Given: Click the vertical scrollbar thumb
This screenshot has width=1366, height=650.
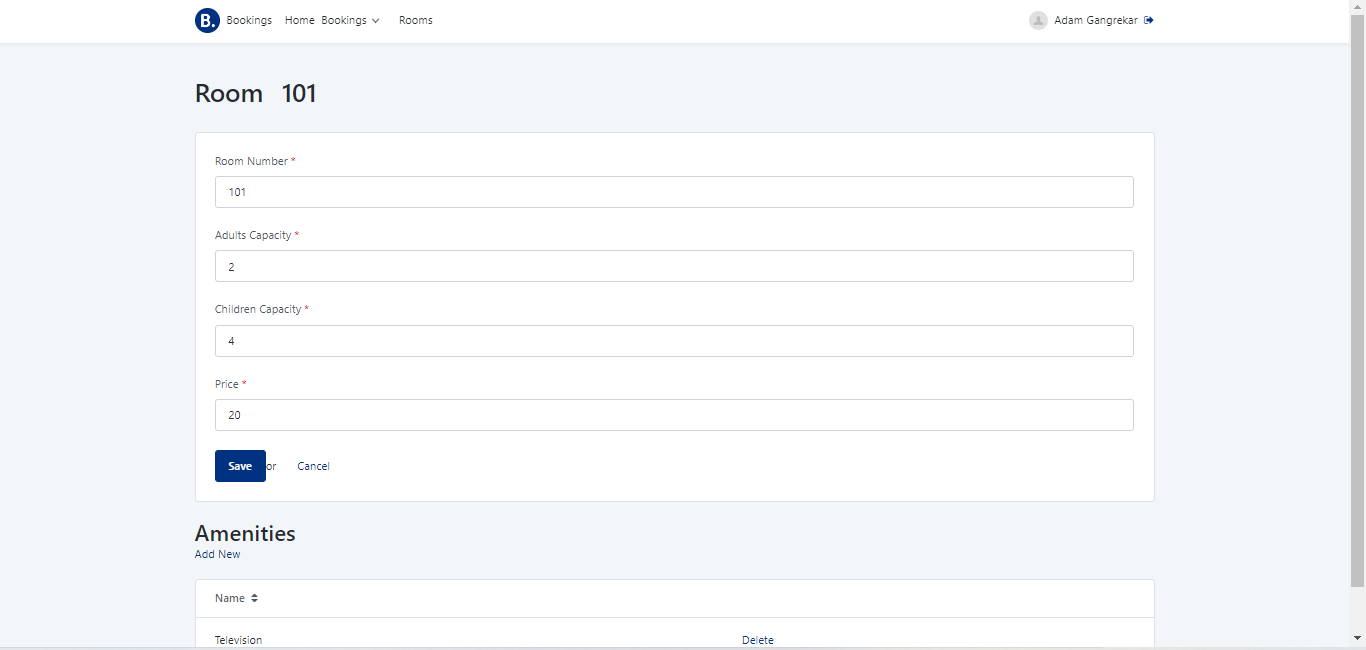Looking at the screenshot, I should (x=1357, y=300).
